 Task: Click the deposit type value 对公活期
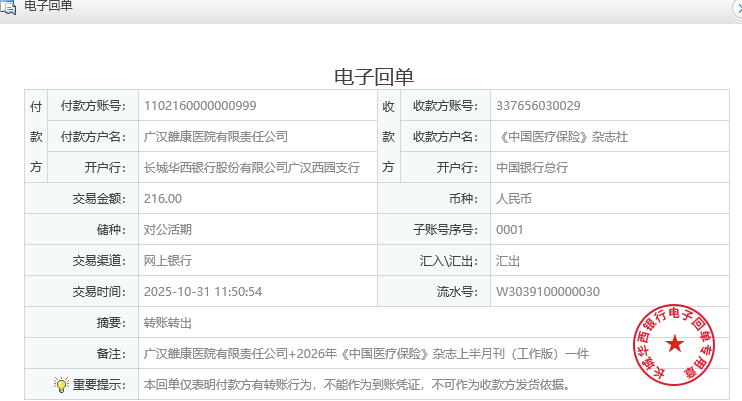[x=168, y=230]
